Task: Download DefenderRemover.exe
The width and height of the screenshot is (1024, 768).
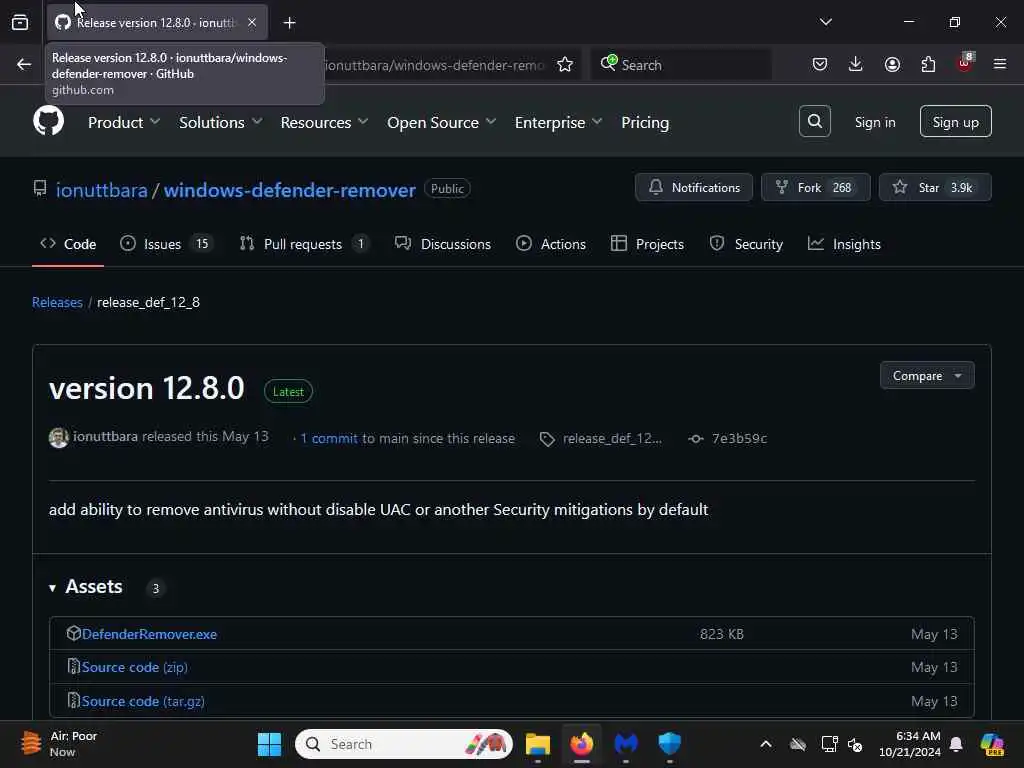Action: 150,634
